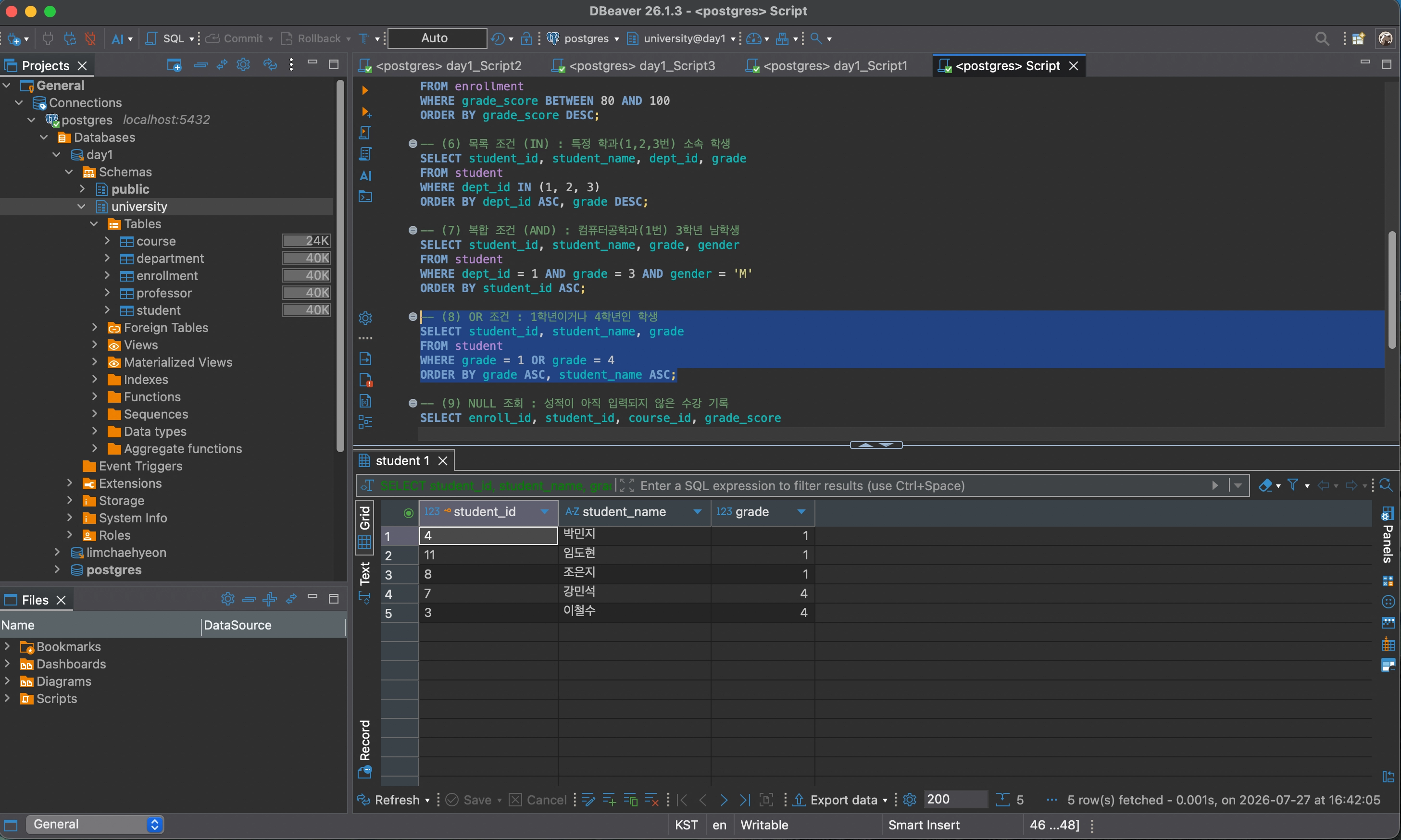1401x840 pixels.
Task: Click the grey global search magnifier
Action: tap(1322, 38)
